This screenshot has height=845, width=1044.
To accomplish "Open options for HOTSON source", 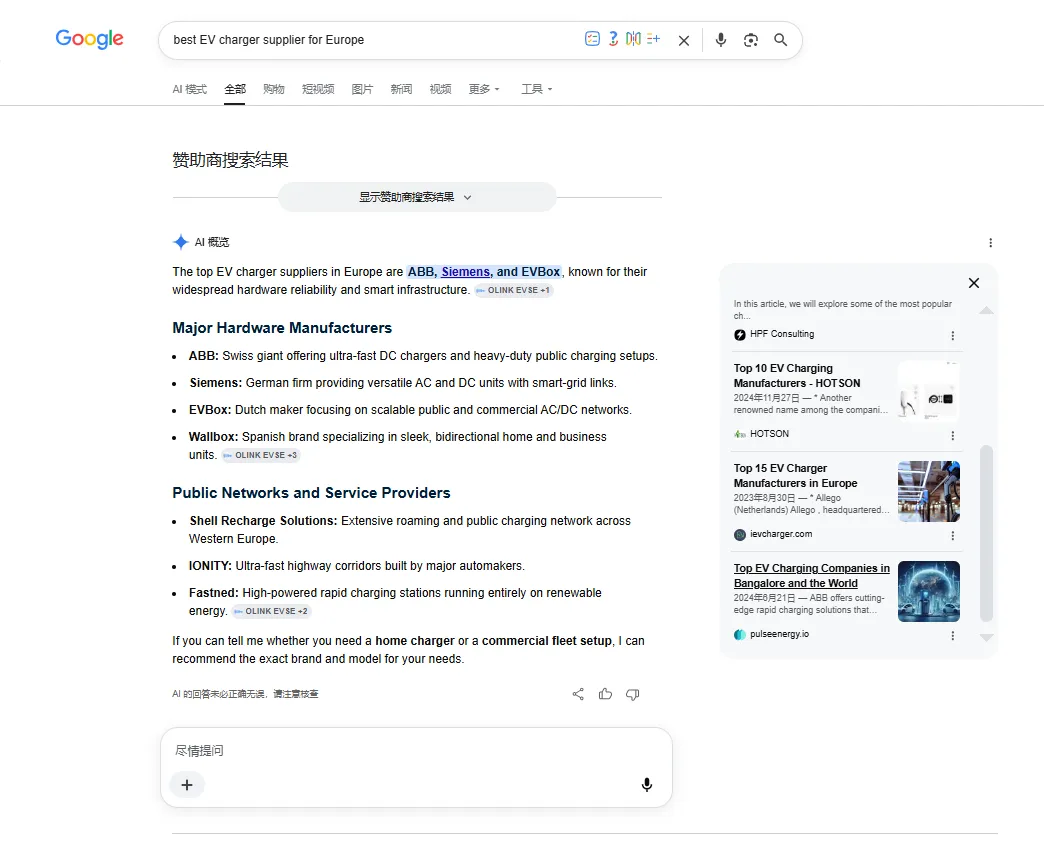I will coord(953,435).
